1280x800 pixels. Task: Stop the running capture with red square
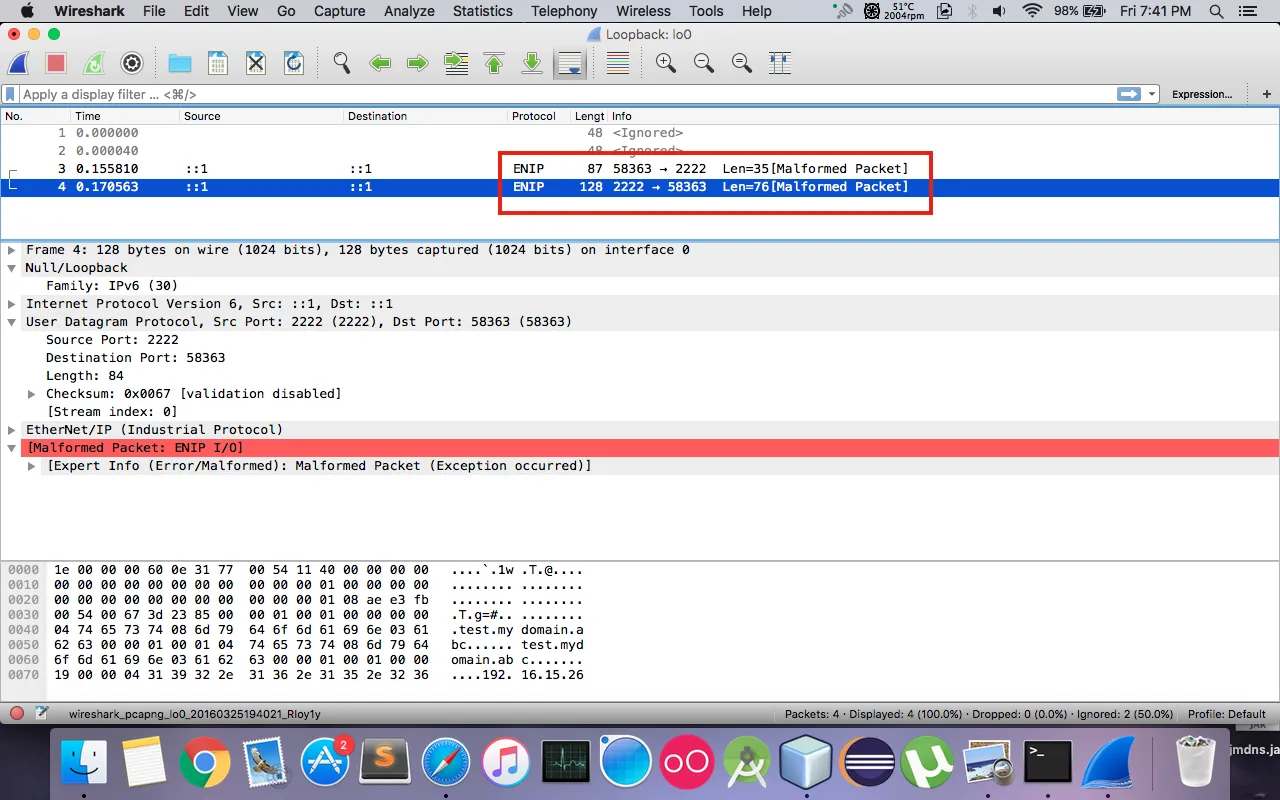pos(56,63)
